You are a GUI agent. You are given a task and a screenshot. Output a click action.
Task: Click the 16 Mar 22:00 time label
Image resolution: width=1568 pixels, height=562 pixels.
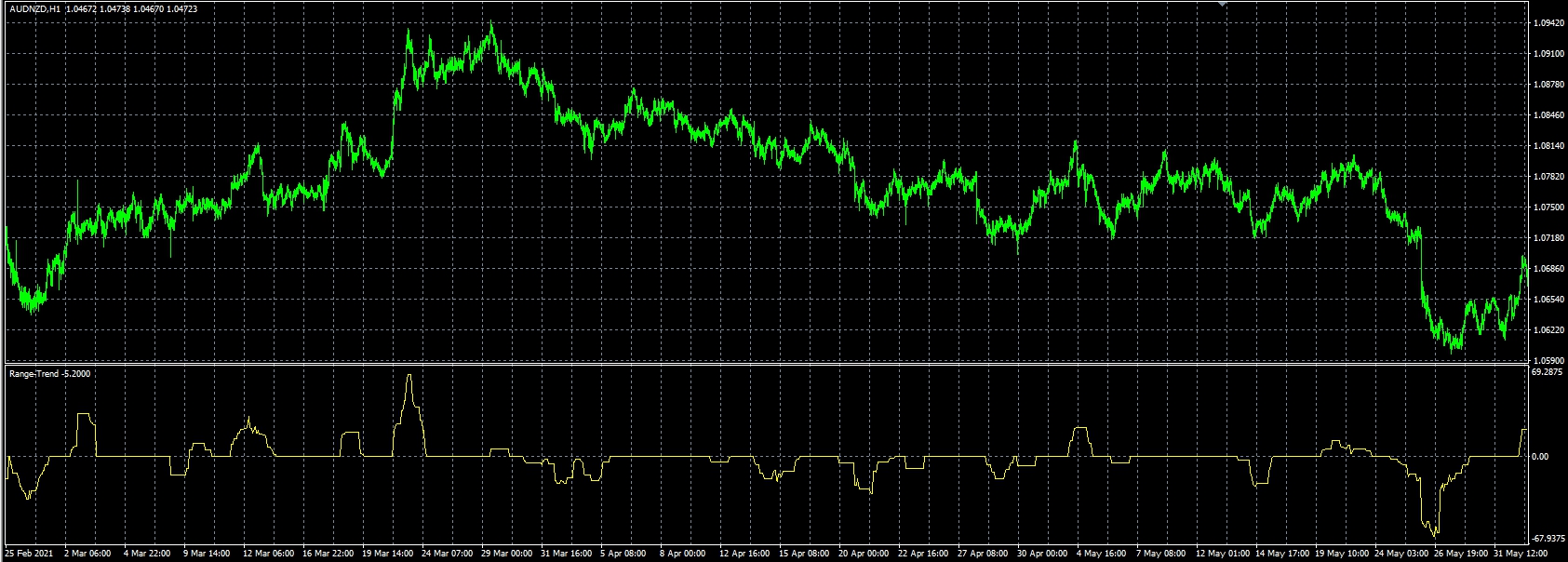[329, 554]
